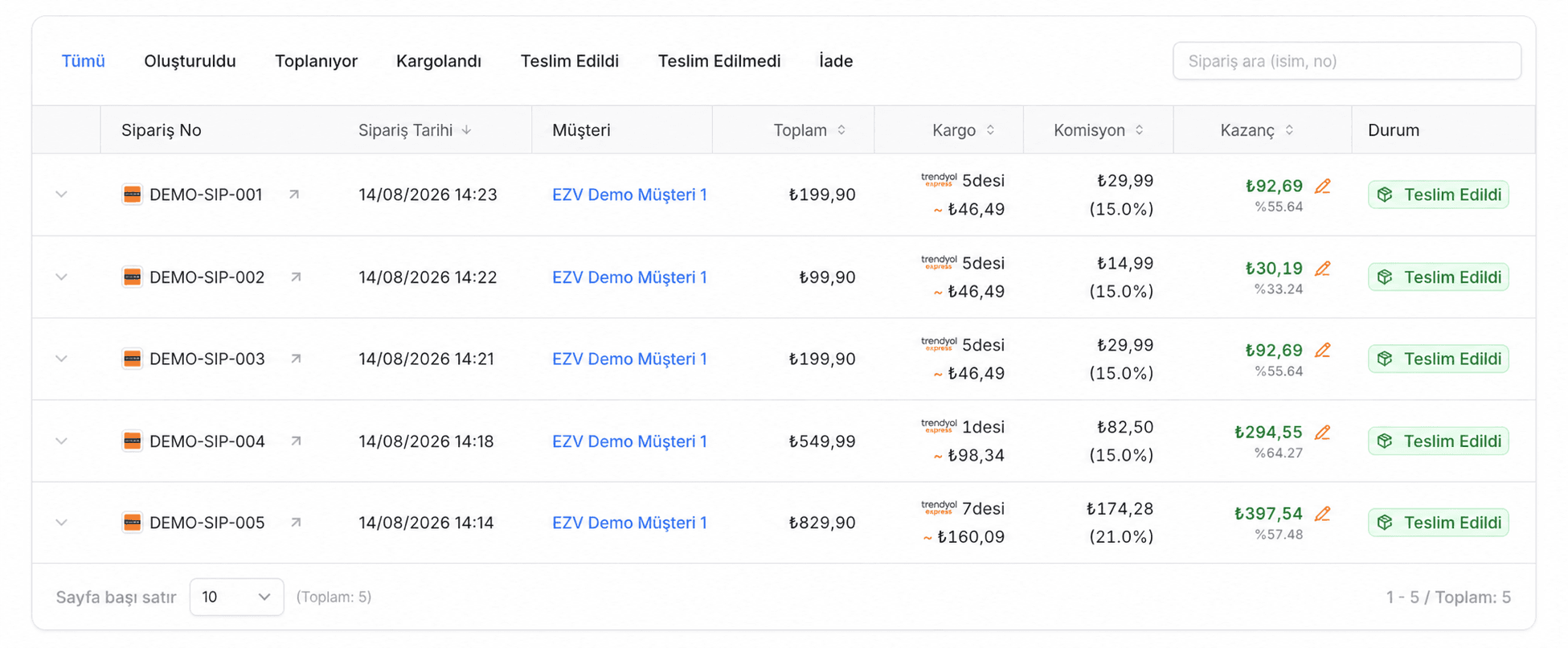
Task: Edit earnings pencil for DEMO-SIP-004
Action: tap(1322, 433)
